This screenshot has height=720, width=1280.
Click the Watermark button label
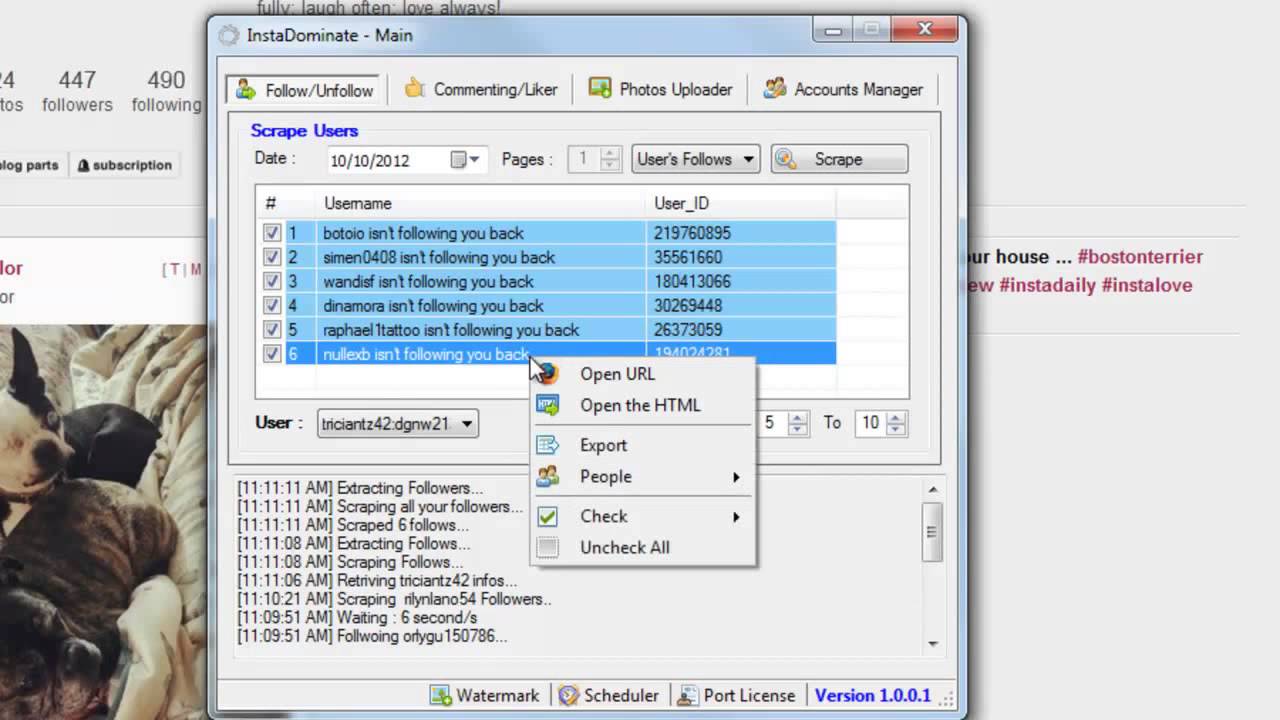click(x=497, y=695)
